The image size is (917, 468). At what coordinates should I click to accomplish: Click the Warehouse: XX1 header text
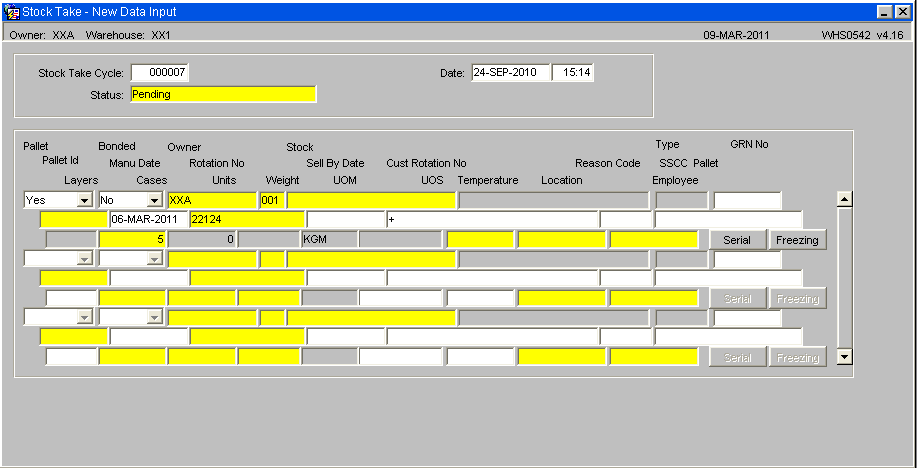point(128,35)
